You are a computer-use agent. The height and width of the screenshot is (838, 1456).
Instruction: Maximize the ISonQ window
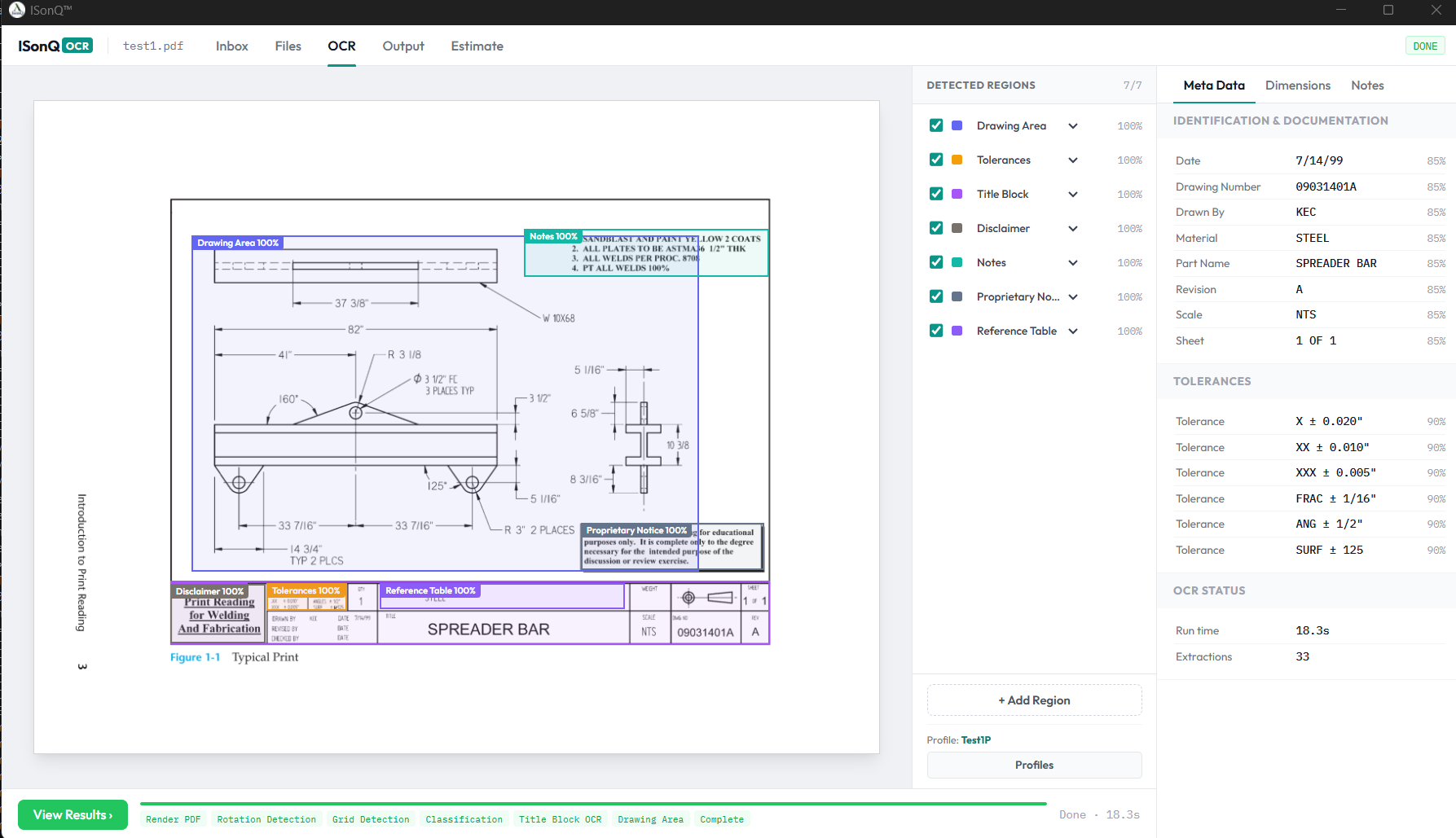pos(1388,10)
